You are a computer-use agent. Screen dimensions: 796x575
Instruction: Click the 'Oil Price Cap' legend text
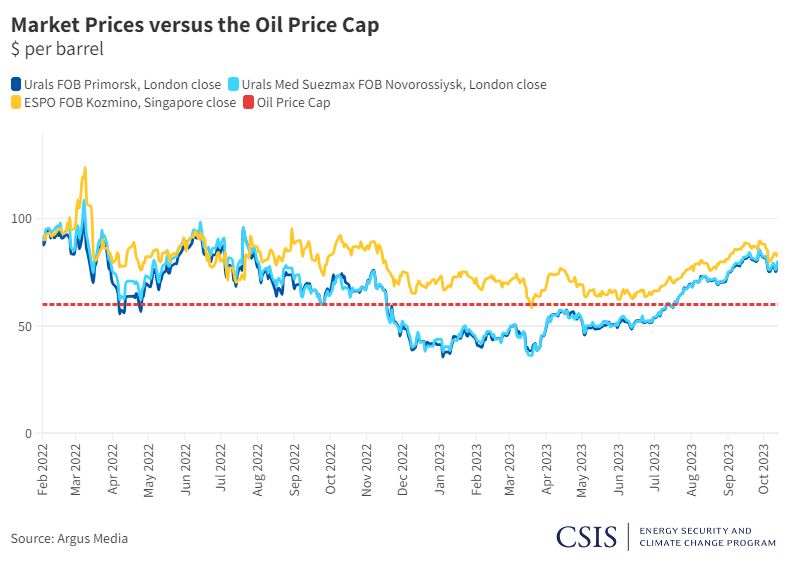[x=293, y=102]
